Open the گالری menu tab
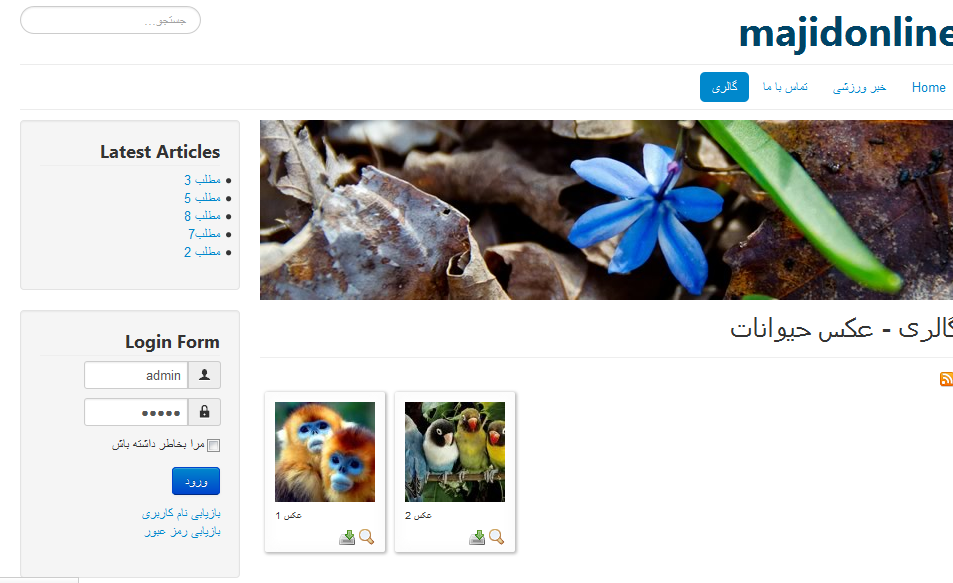Viewport: 953px width, 583px height. point(724,87)
